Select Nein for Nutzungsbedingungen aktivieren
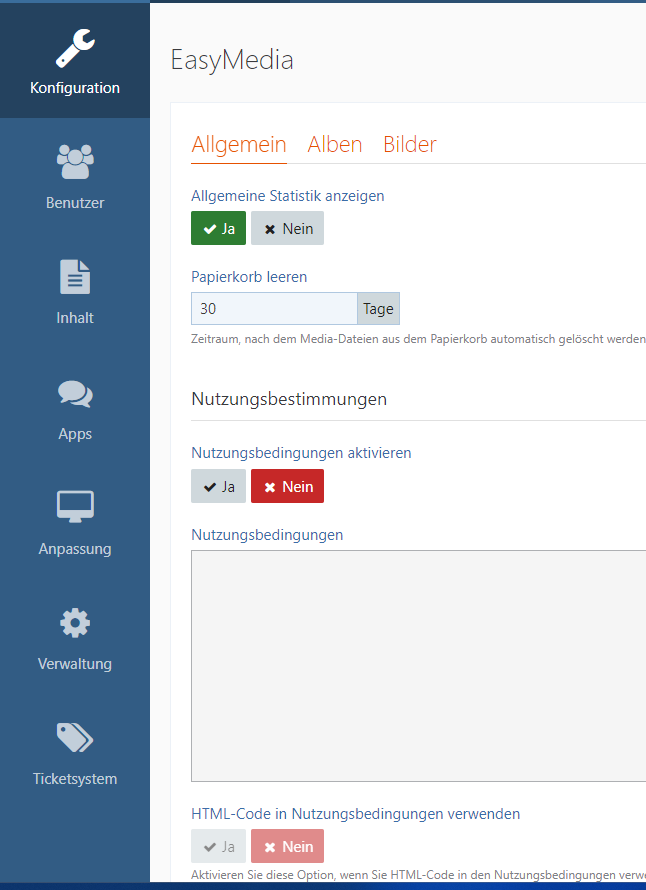Screen dimensions: 646x890 click(x=288, y=487)
